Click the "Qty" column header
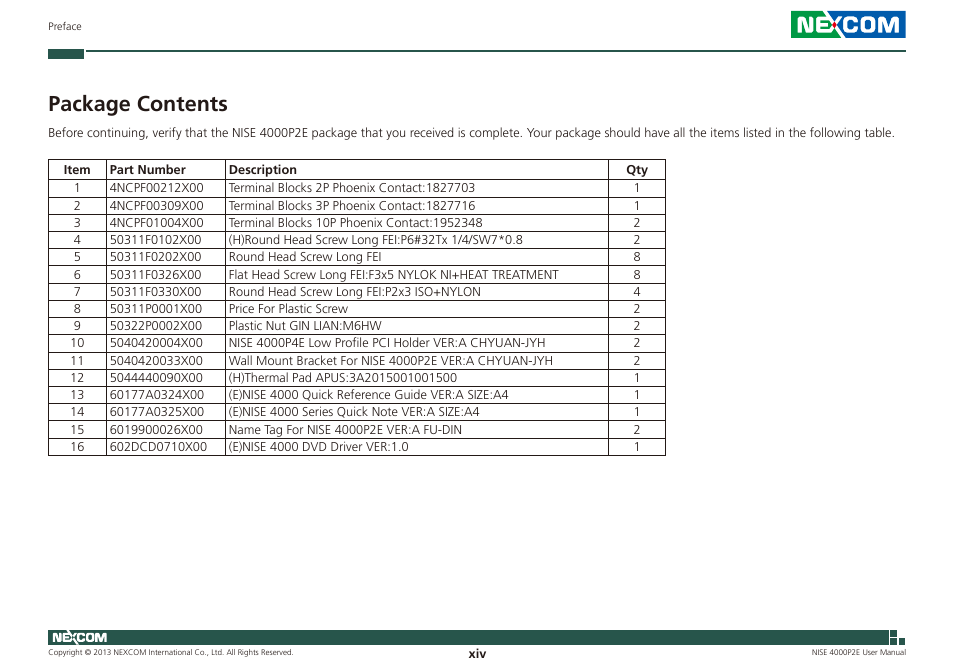 636,170
